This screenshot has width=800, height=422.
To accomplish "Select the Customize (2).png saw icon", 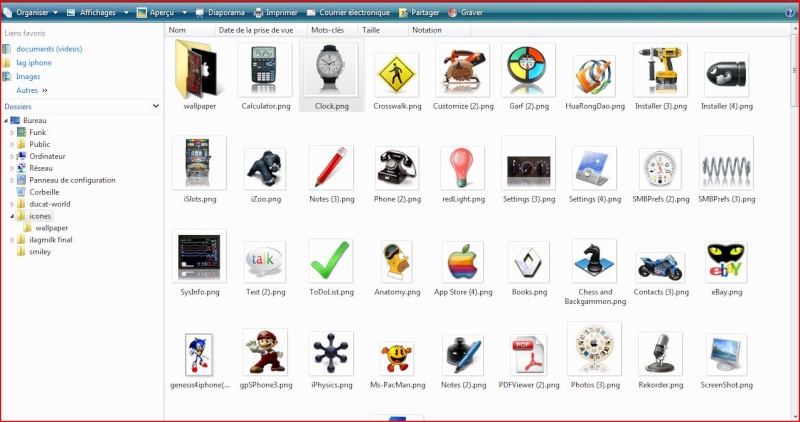I will tap(463, 70).
